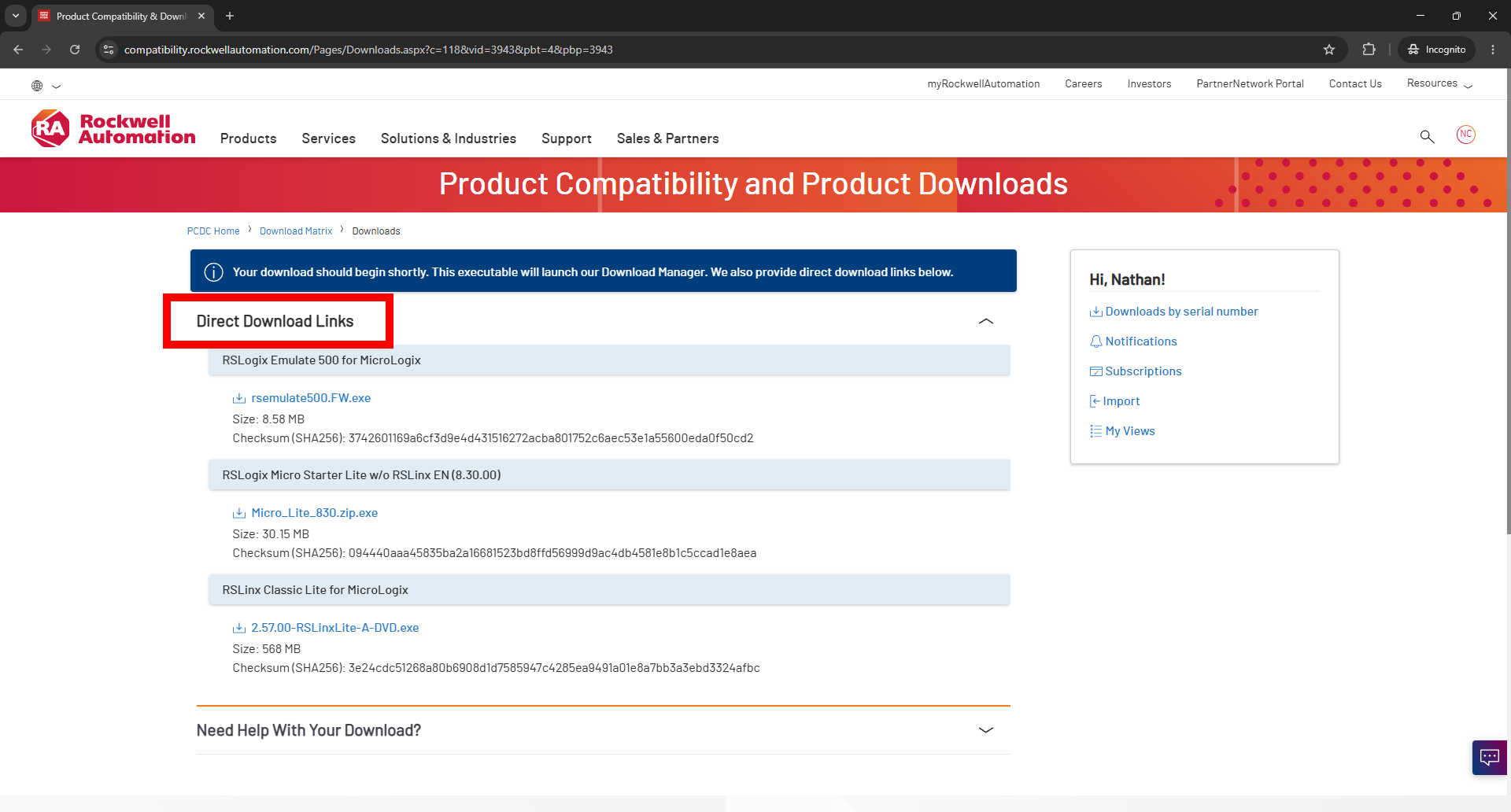The width and height of the screenshot is (1511, 812).
Task: Open a new tab with the plus button
Action: [x=230, y=16]
